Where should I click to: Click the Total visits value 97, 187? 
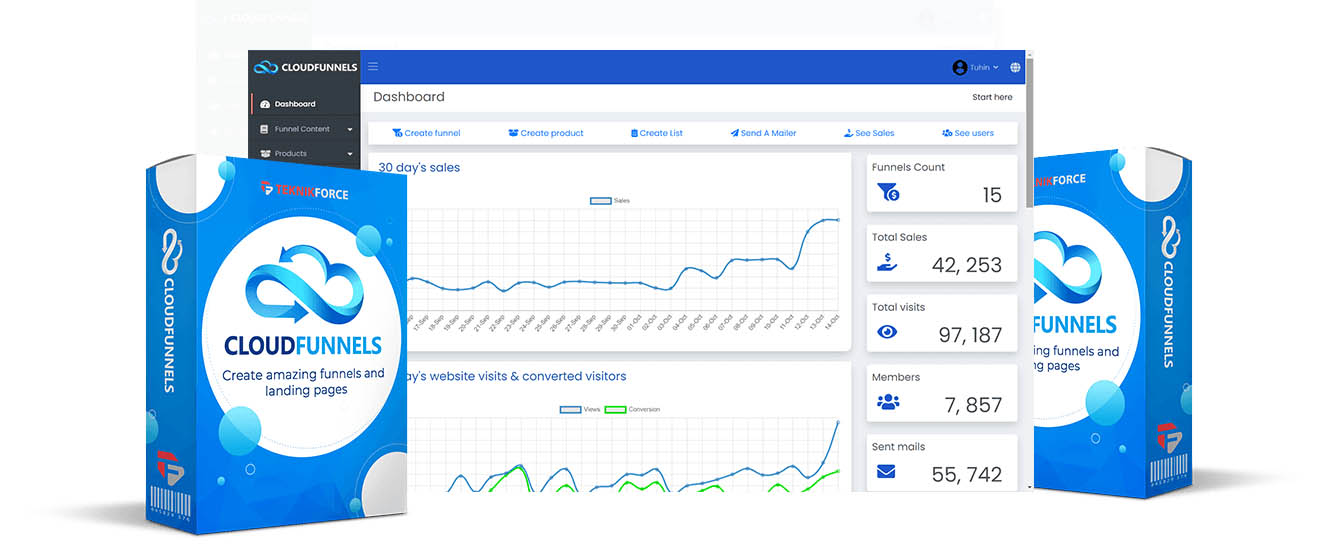click(970, 335)
